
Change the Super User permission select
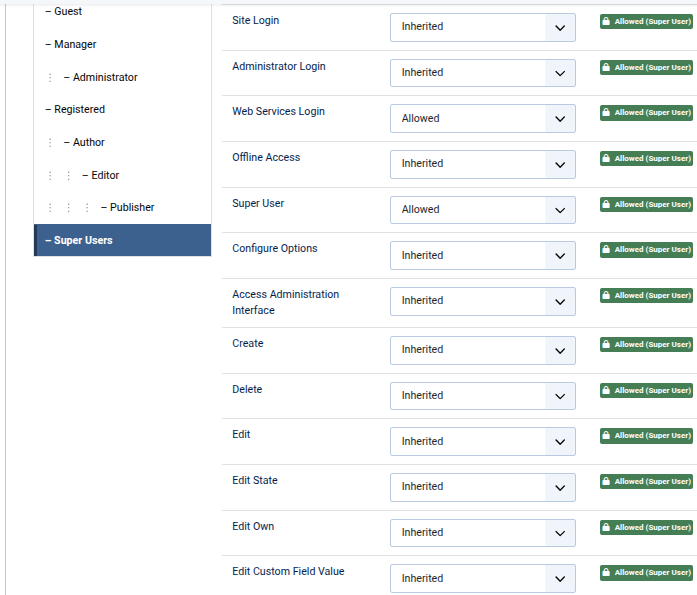[482, 210]
